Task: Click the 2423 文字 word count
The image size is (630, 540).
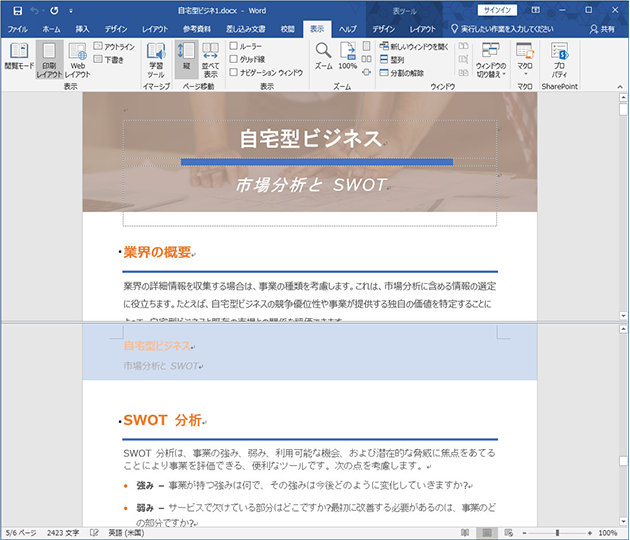Action: pos(63,533)
